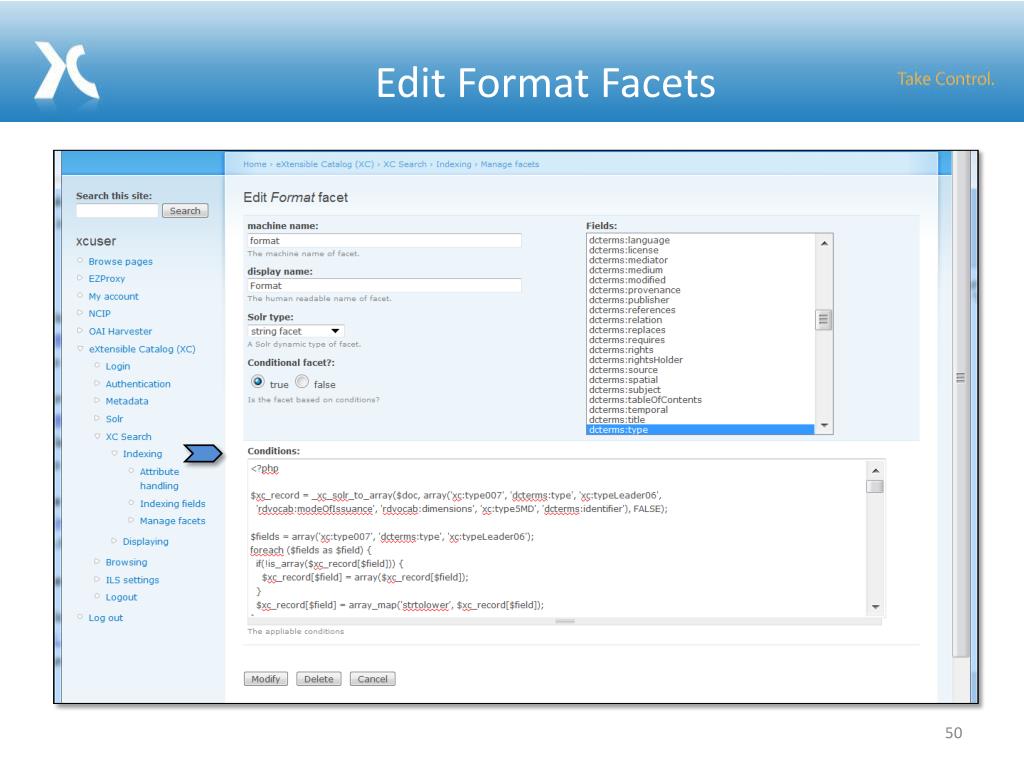Viewport: 1024px width, 768px height.
Task: Focus the Search this site field
Action: (x=117, y=211)
